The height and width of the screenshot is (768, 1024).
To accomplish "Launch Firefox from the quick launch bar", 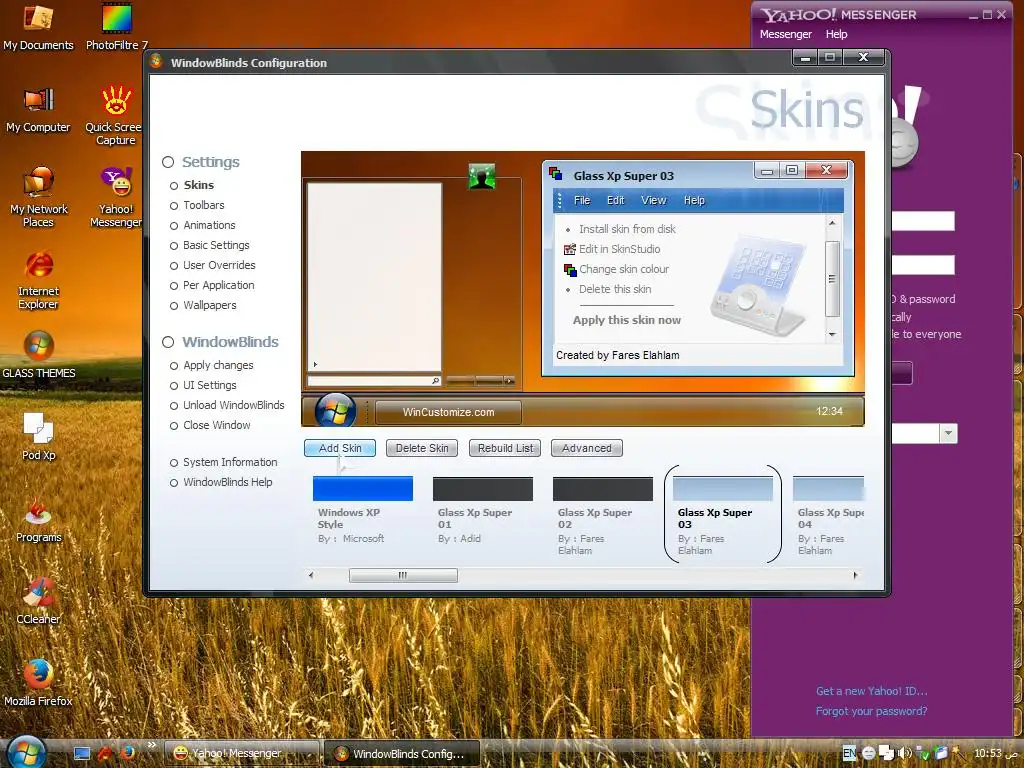I will pos(127,753).
